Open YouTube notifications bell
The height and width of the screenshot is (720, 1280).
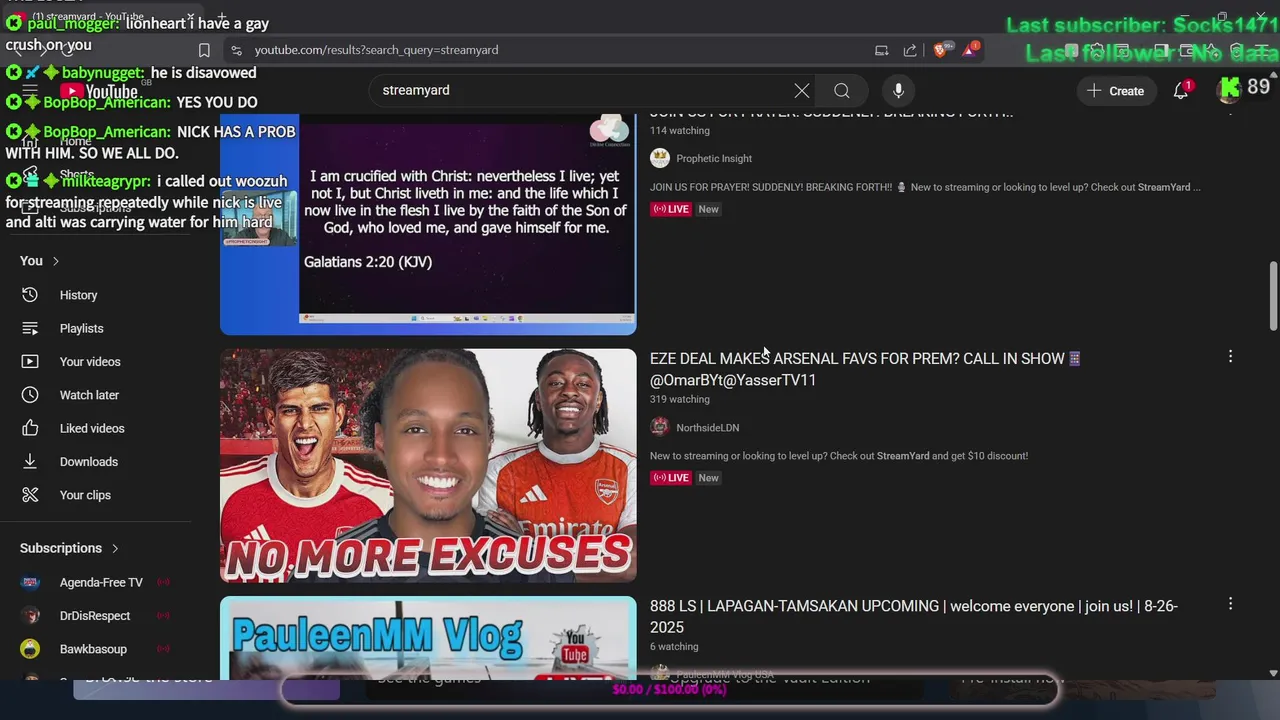coord(1181,91)
